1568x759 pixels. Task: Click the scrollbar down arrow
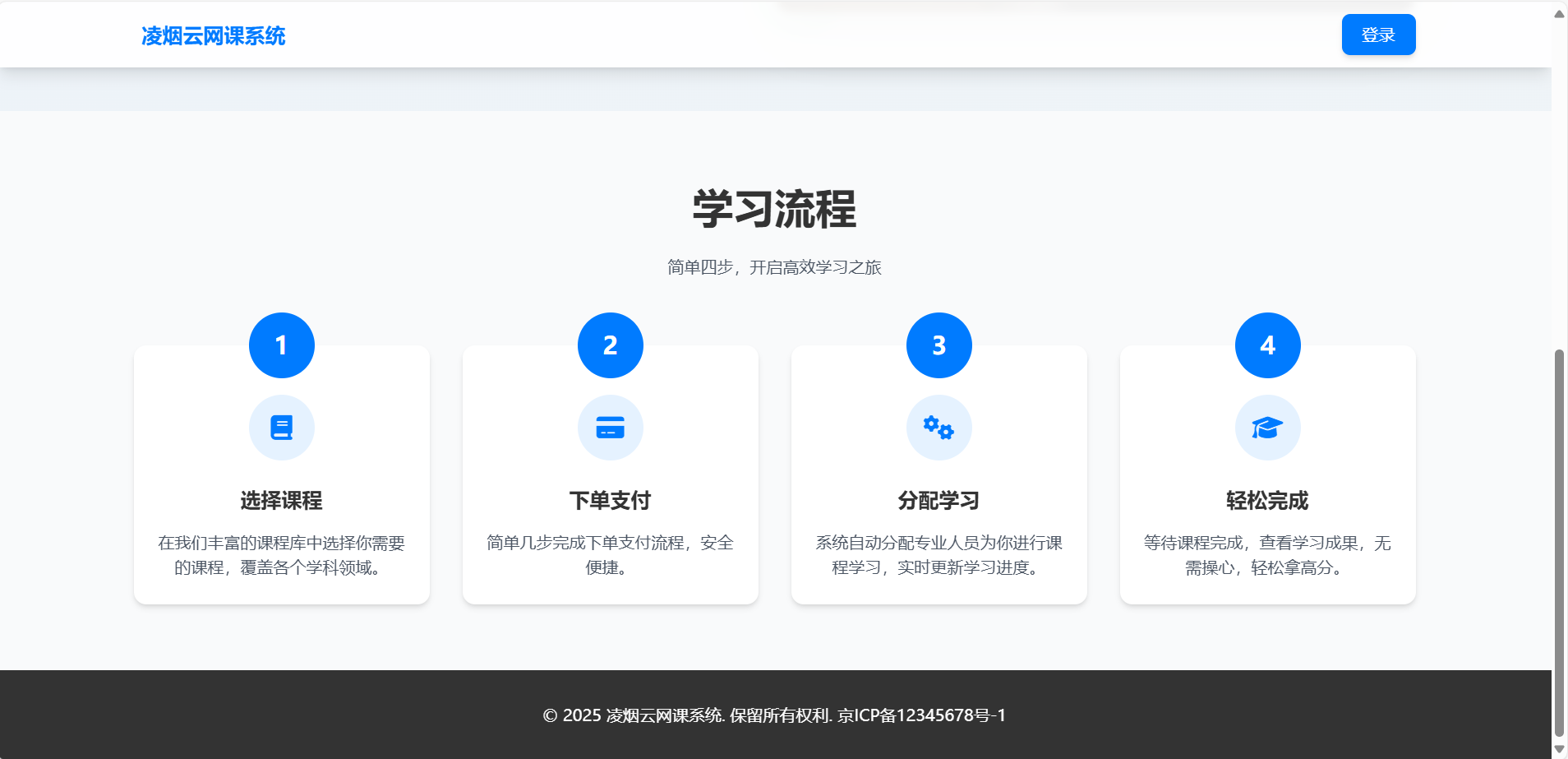(1559, 749)
